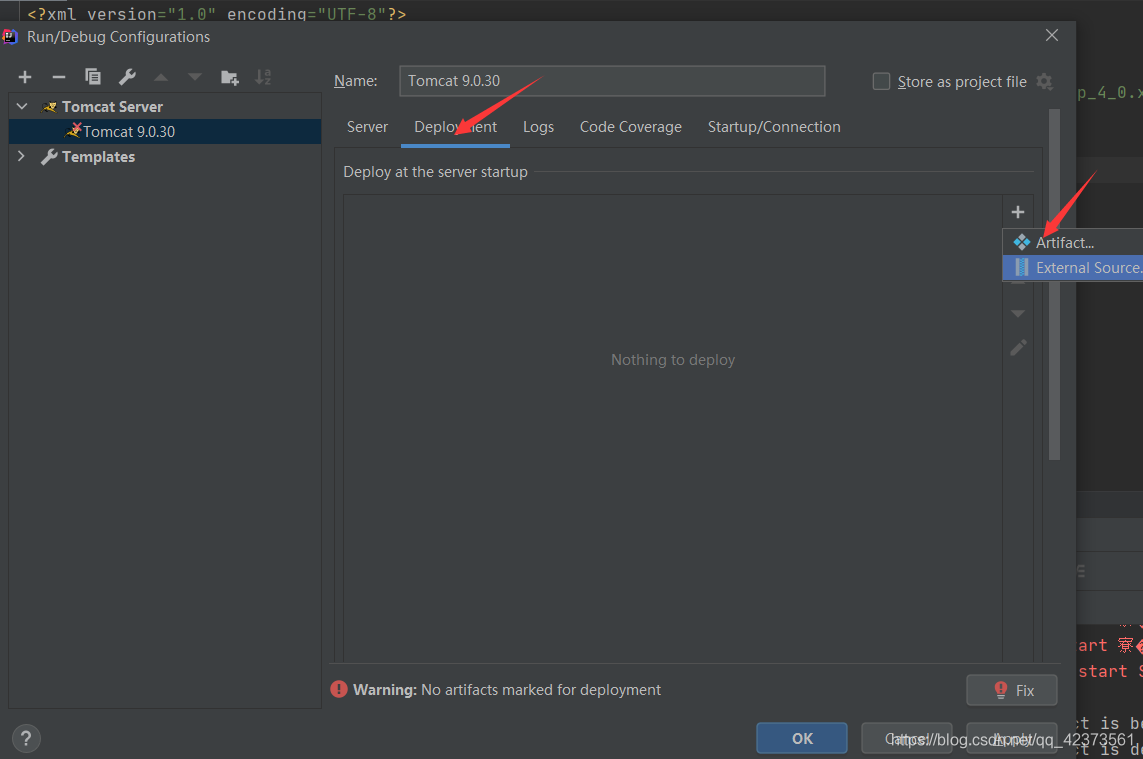Select the Templates tree item
The image size is (1143, 759).
[98, 157]
